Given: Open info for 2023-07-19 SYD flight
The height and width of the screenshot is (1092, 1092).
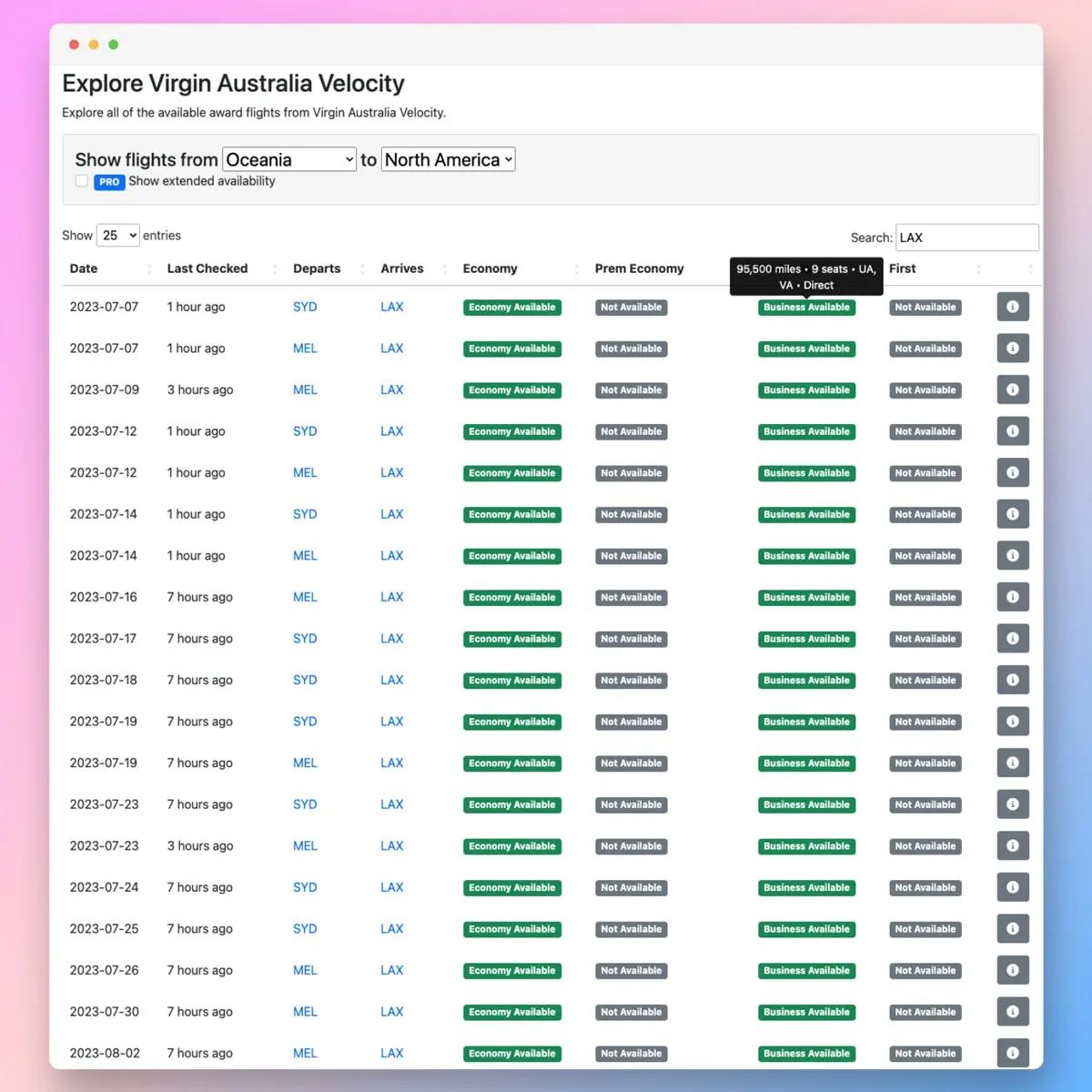Looking at the screenshot, I should [1013, 722].
